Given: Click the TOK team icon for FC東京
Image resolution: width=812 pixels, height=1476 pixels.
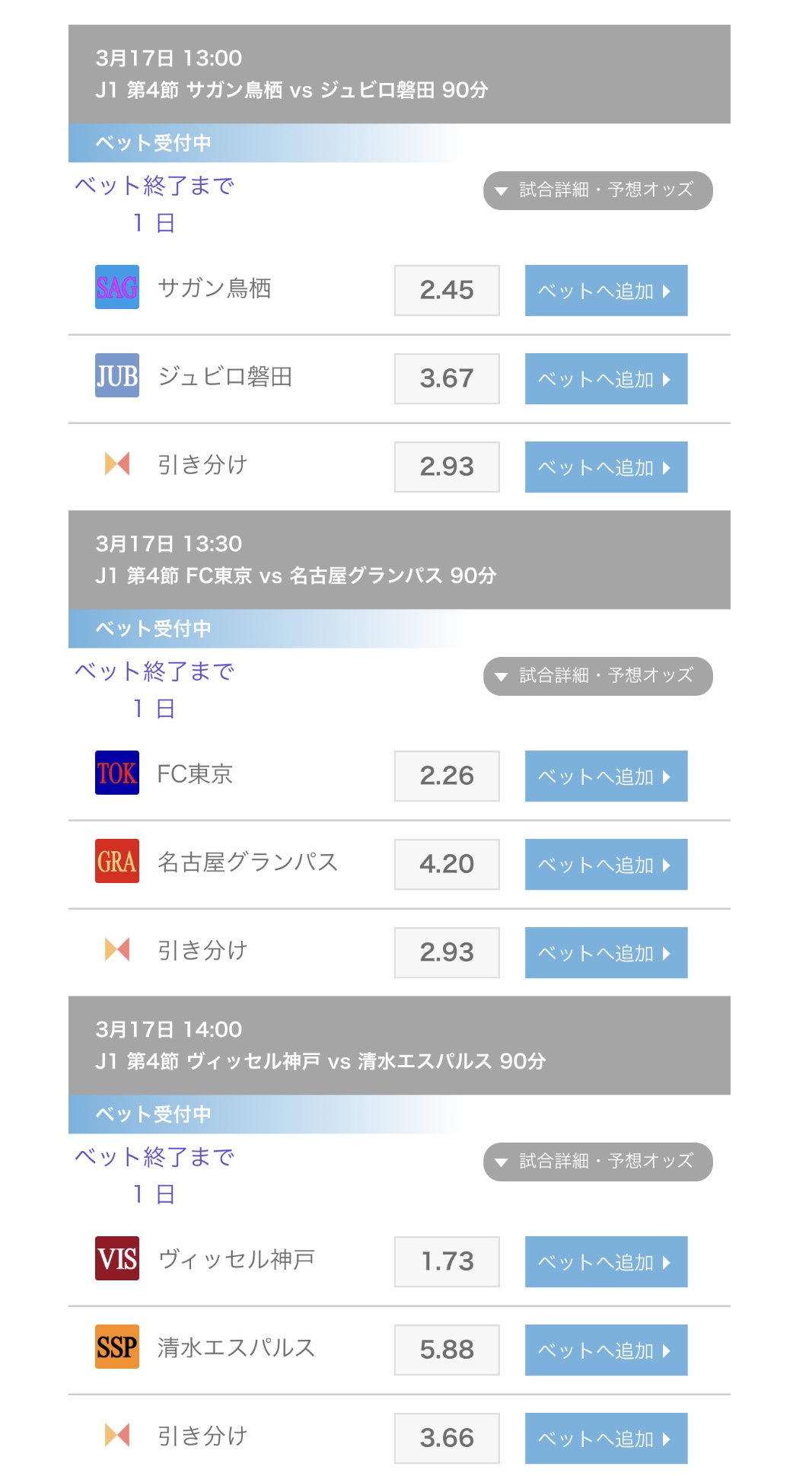Looking at the screenshot, I should [x=116, y=773].
